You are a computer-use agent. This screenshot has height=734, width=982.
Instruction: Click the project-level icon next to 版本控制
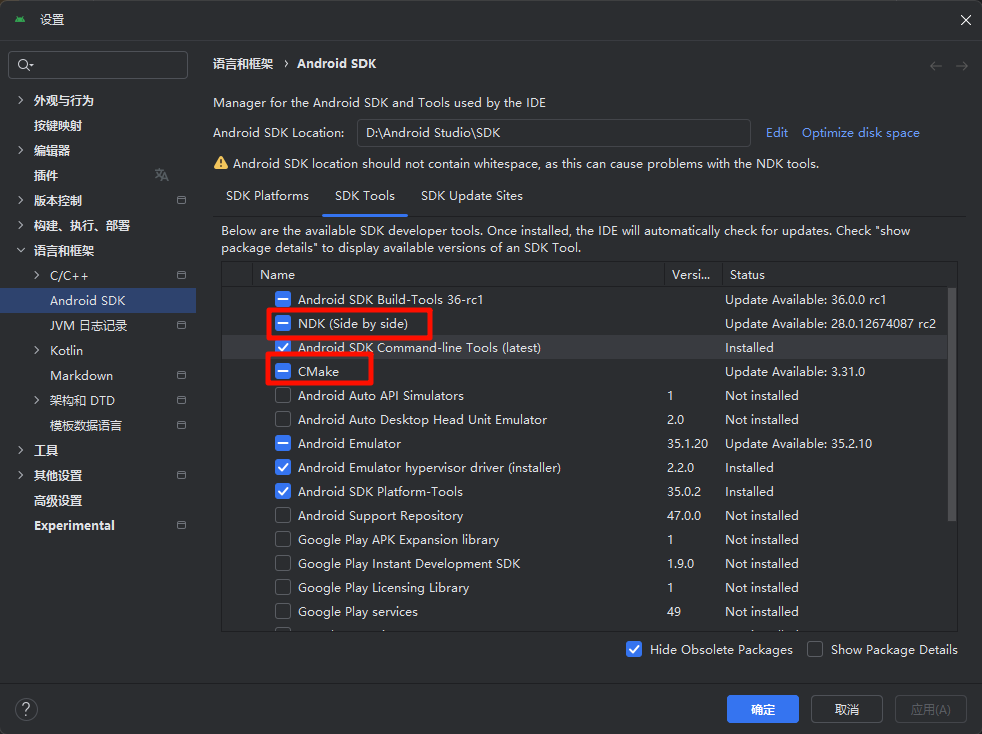pyautogui.click(x=181, y=200)
